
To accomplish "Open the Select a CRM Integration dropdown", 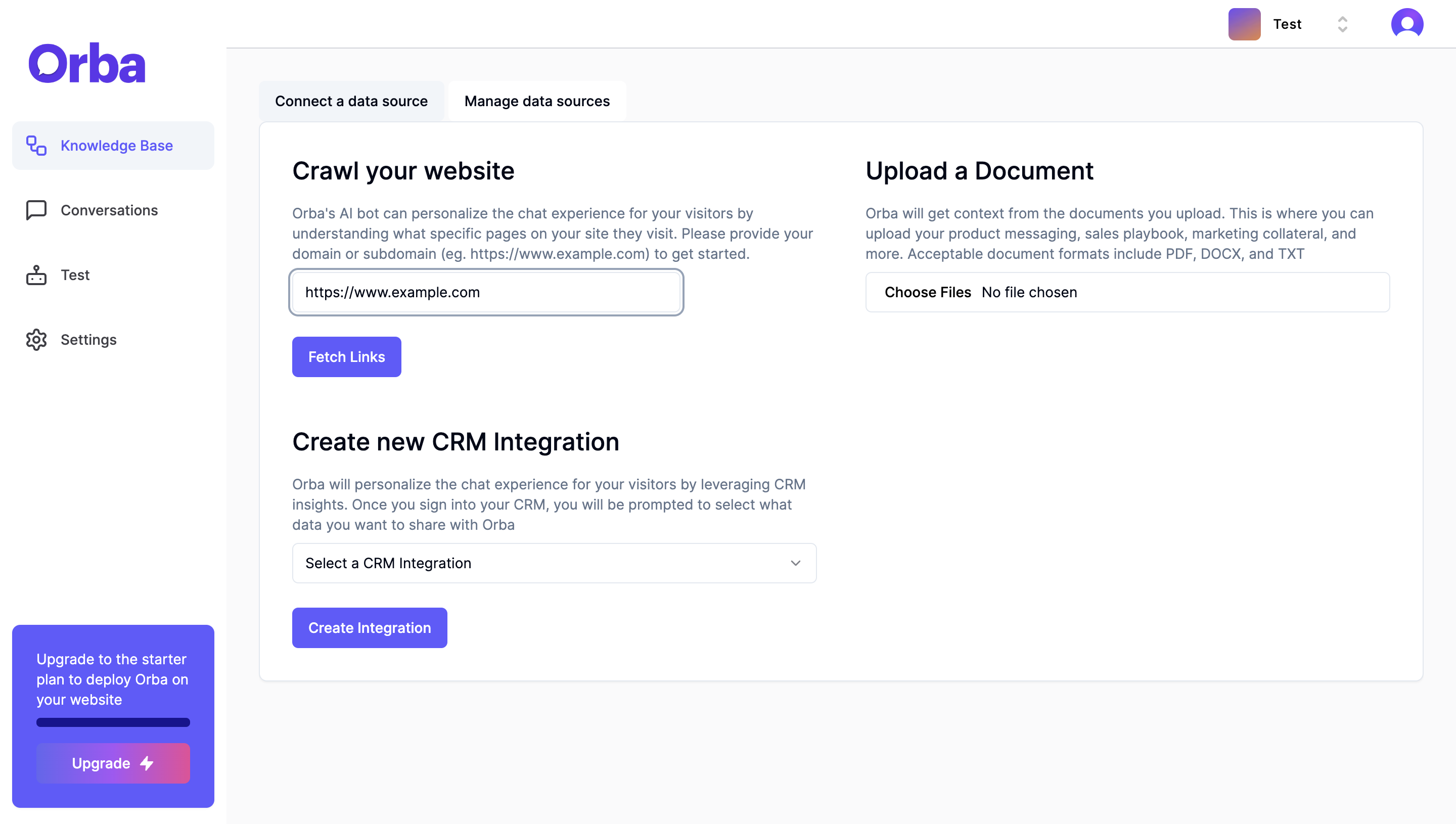I will [554, 563].
